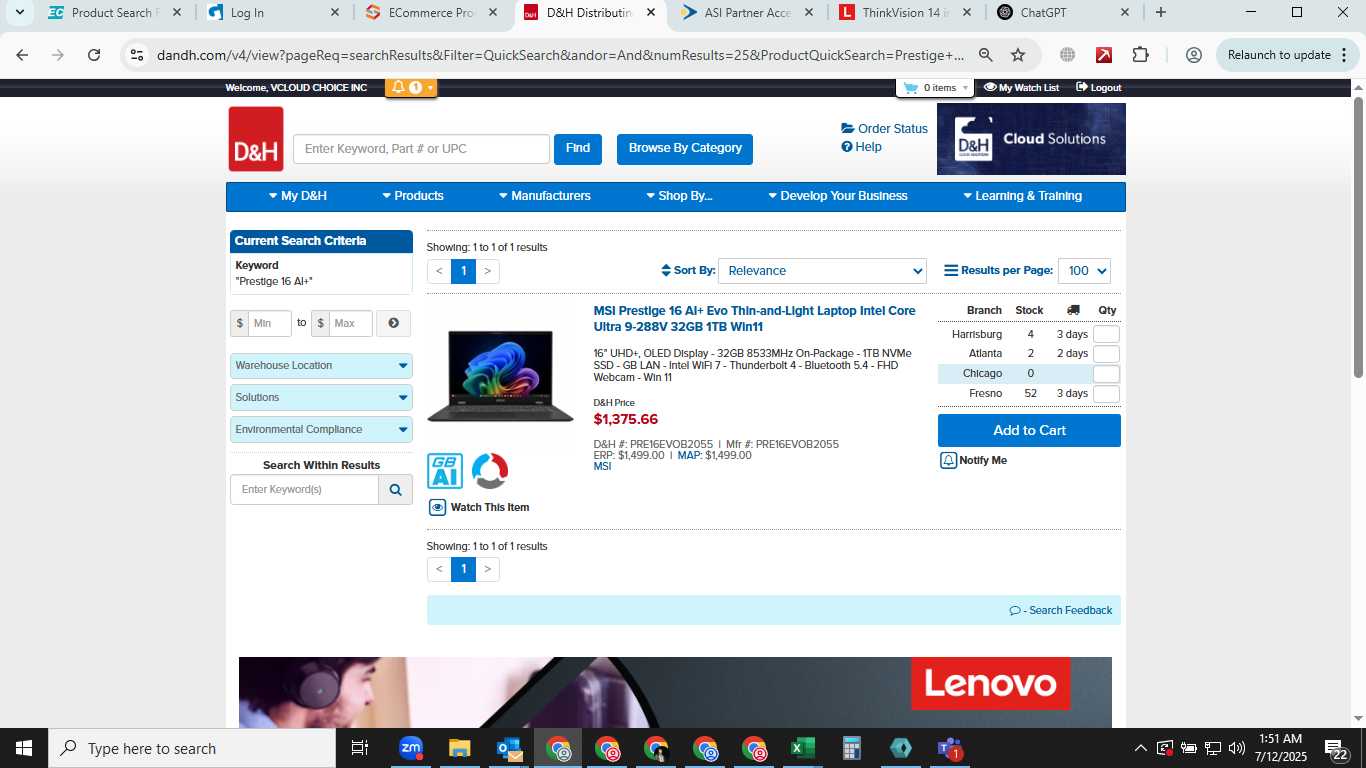Switch to ASI Partner Access tab
This screenshot has height=768, width=1366.
tap(747, 13)
